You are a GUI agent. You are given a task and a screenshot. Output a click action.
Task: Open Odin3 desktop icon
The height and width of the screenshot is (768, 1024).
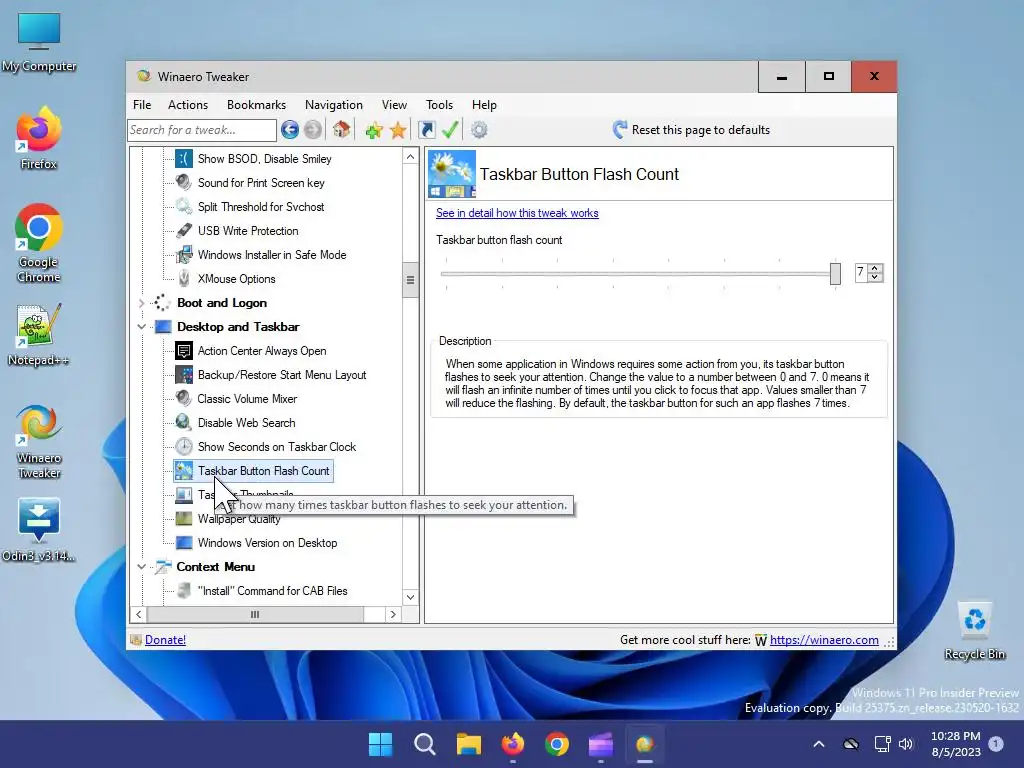click(x=39, y=530)
